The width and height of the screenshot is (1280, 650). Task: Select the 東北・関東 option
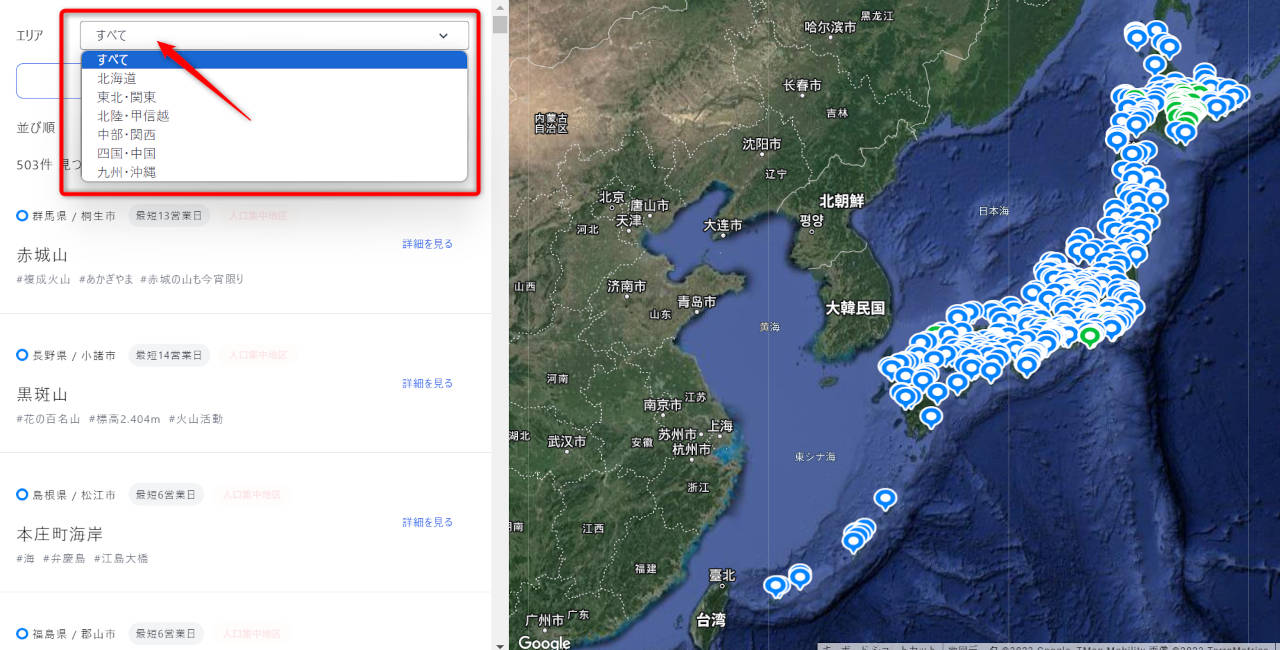[x=127, y=97]
